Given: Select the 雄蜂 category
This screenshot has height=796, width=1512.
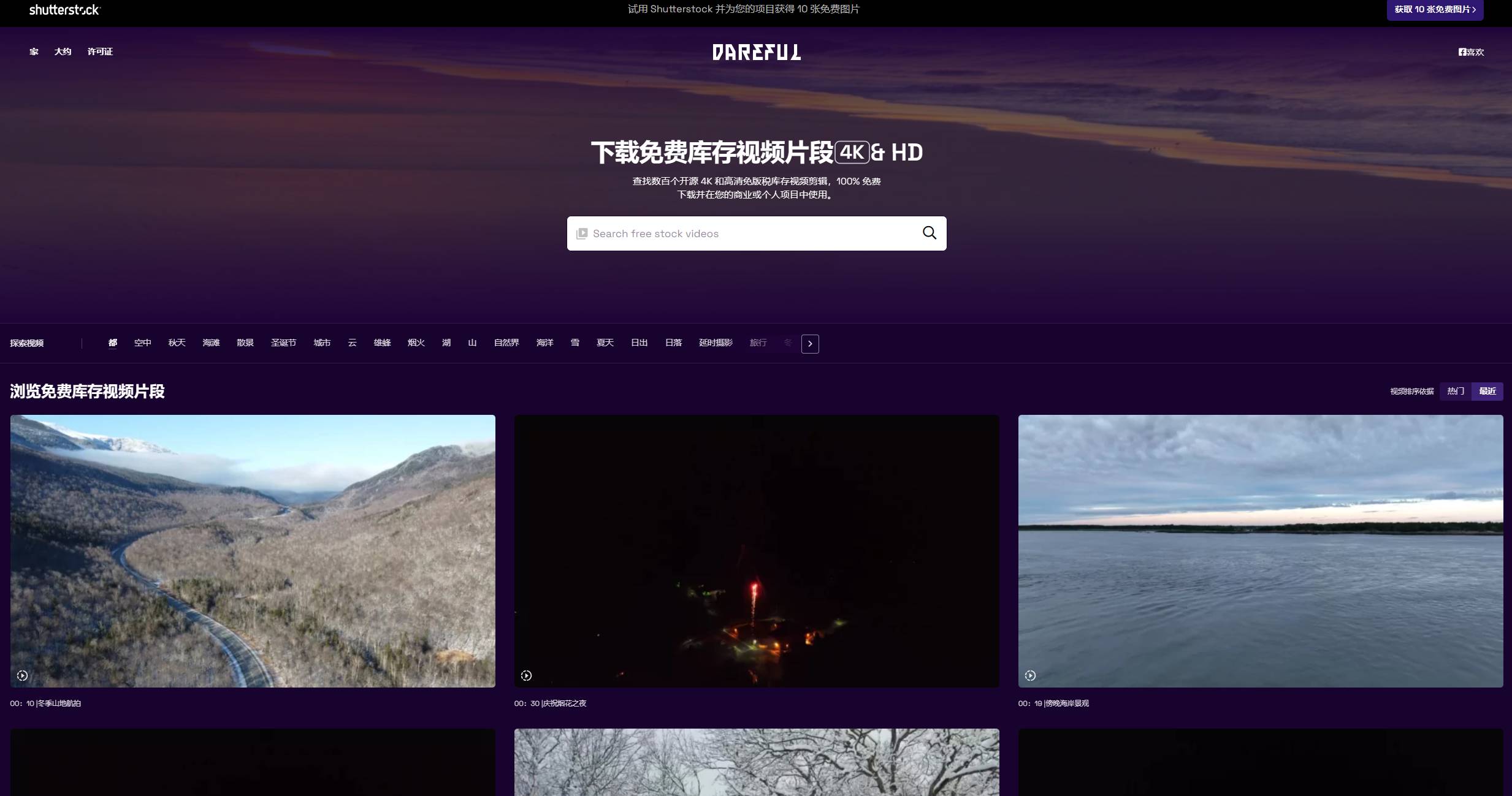Looking at the screenshot, I should tap(383, 343).
